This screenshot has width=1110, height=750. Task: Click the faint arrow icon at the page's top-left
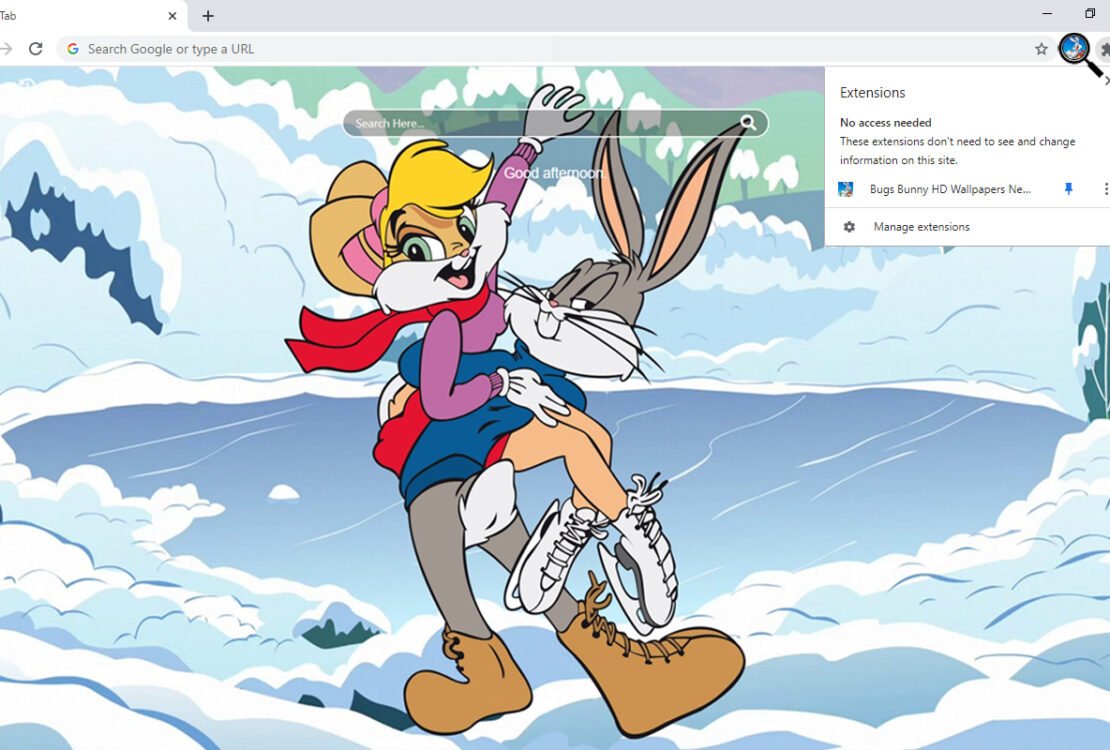[27, 84]
